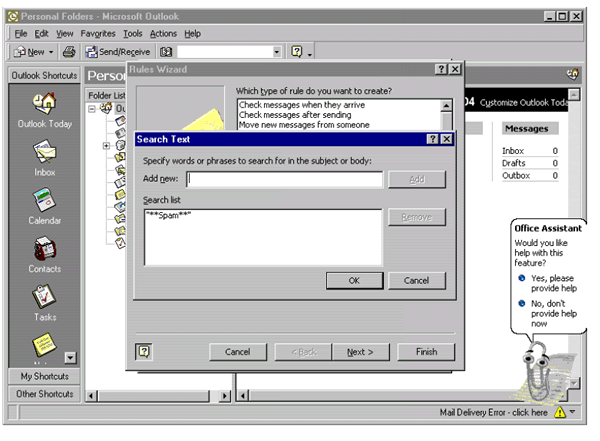Click the Office Assistant help toolbar icon

pos(297,51)
